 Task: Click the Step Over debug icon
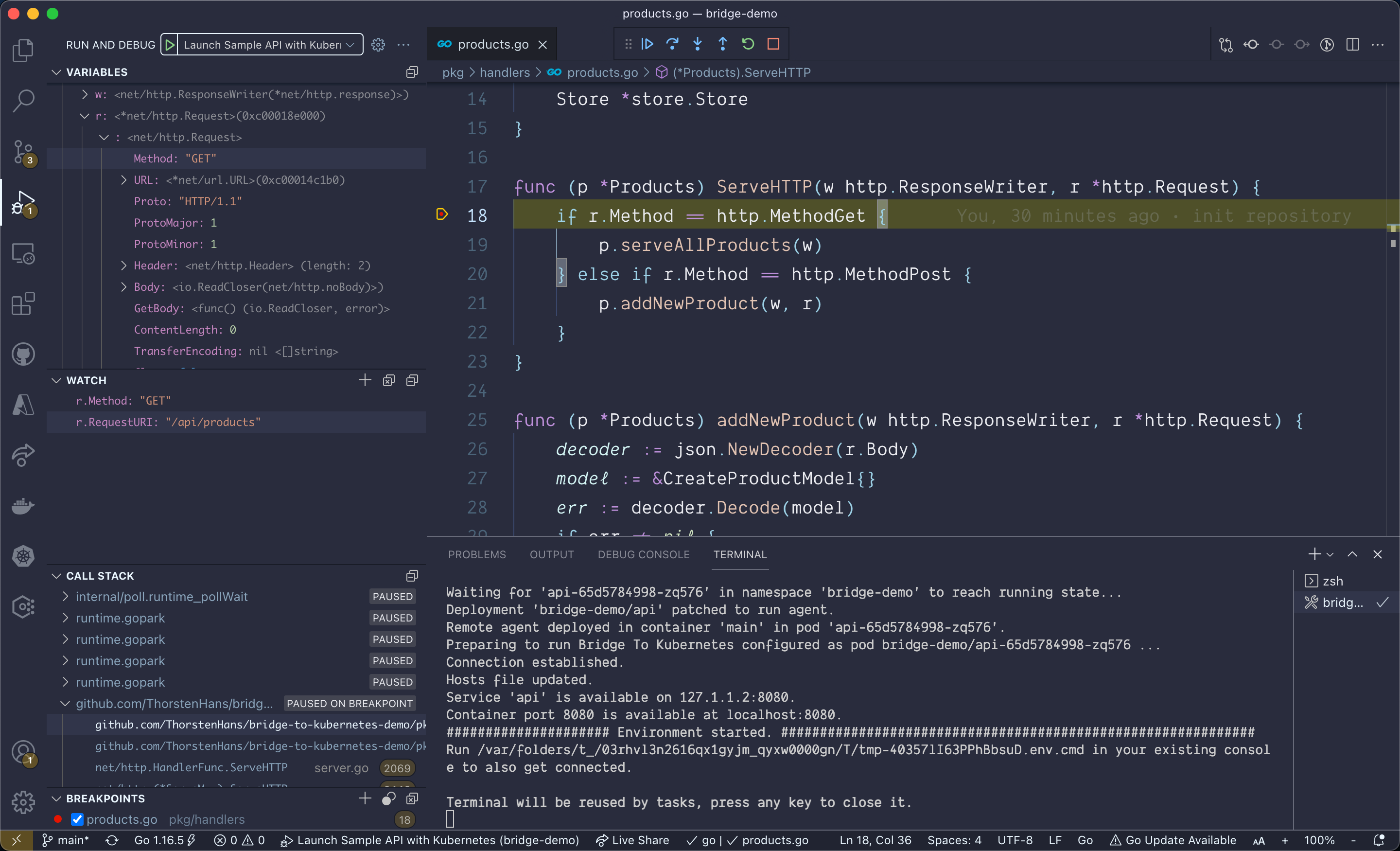tap(672, 44)
